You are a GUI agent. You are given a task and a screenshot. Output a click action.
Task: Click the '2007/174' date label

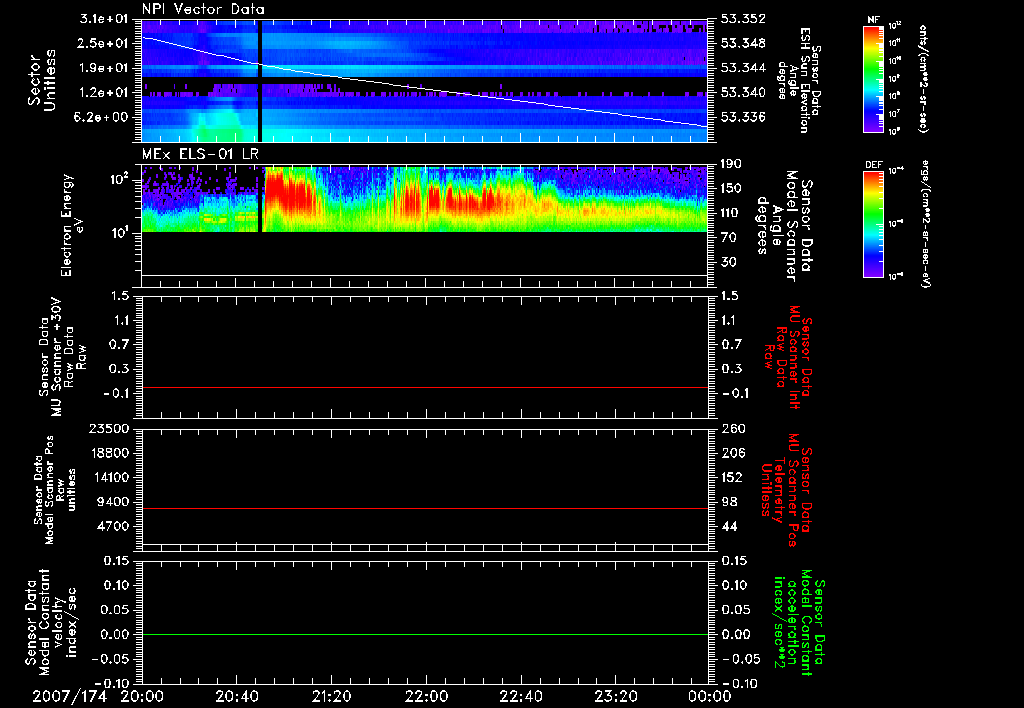[x=70, y=697]
